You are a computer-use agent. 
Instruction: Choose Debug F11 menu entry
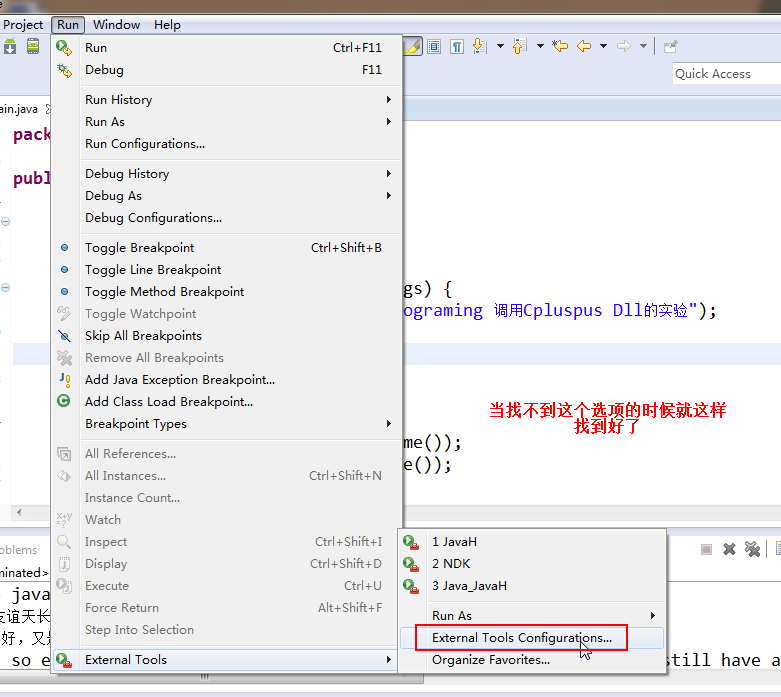coord(227,70)
